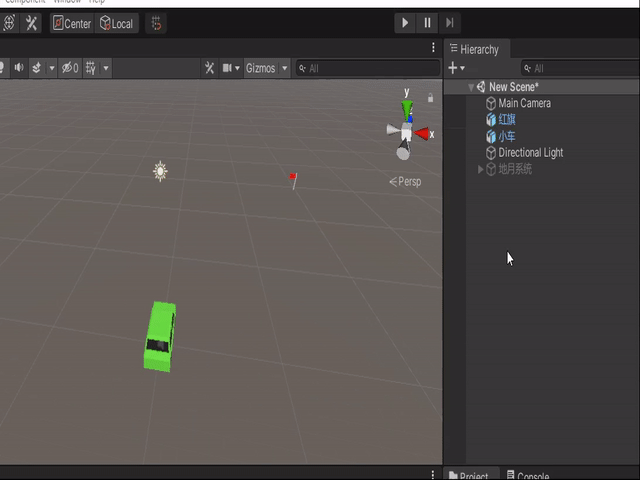The height and width of the screenshot is (480, 640).
Task: Pause the game playback
Action: 427,22
